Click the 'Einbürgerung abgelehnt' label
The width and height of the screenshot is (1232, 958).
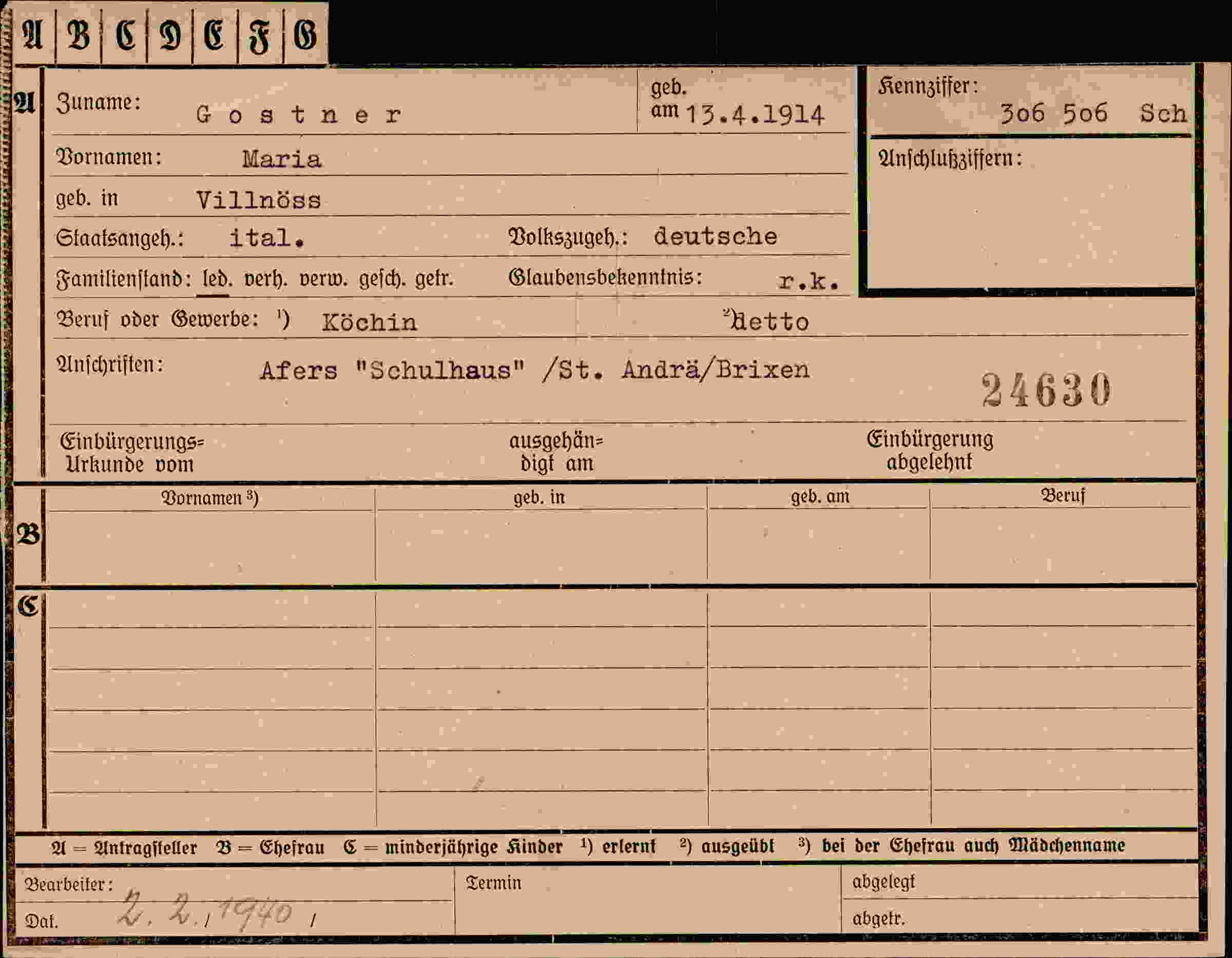pyautogui.click(x=930, y=451)
